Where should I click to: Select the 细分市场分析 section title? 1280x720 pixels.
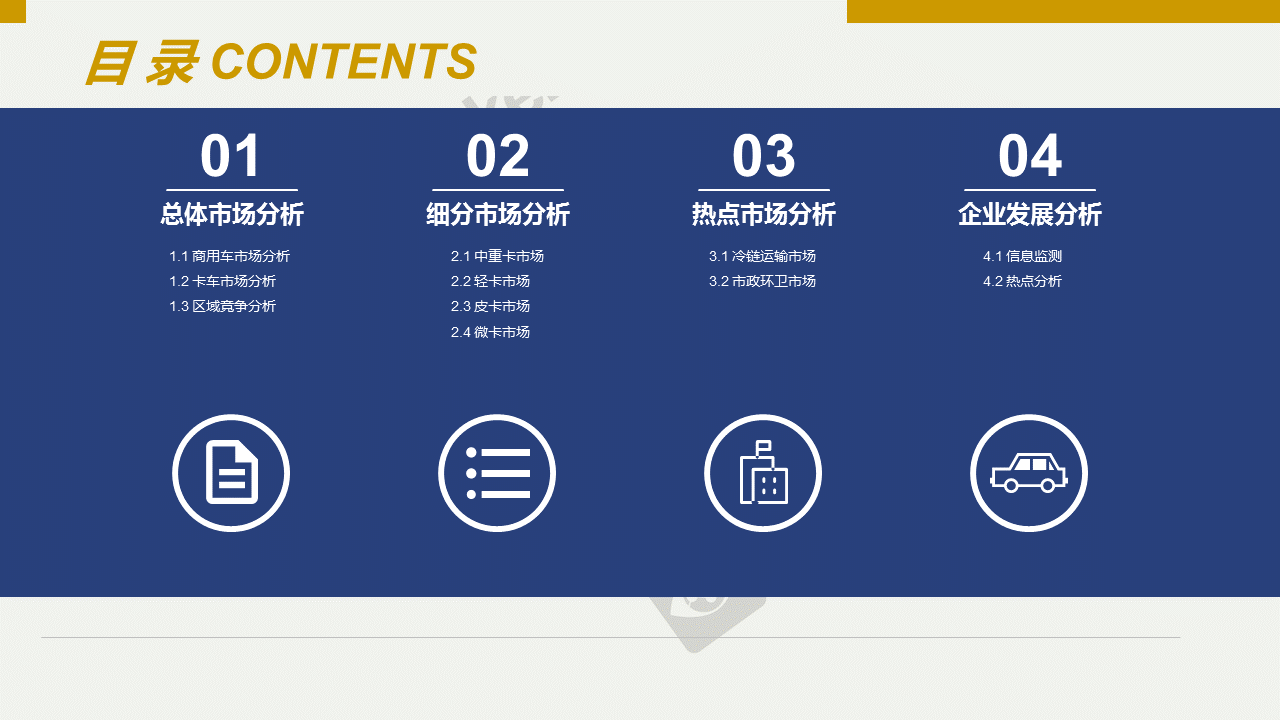[x=498, y=215]
